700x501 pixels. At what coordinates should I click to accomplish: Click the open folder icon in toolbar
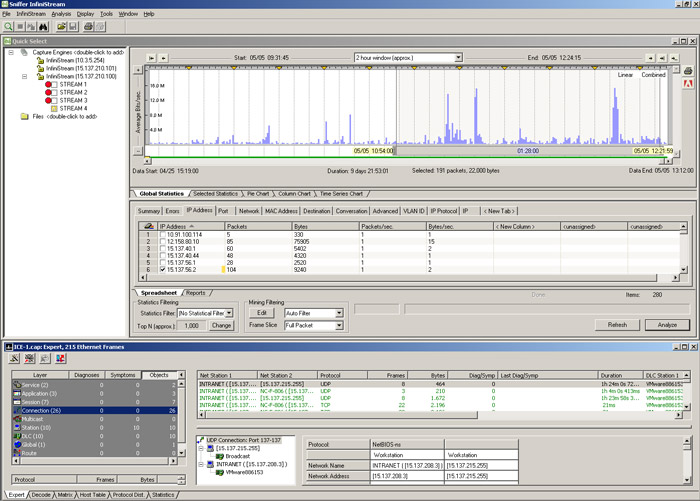61,27
